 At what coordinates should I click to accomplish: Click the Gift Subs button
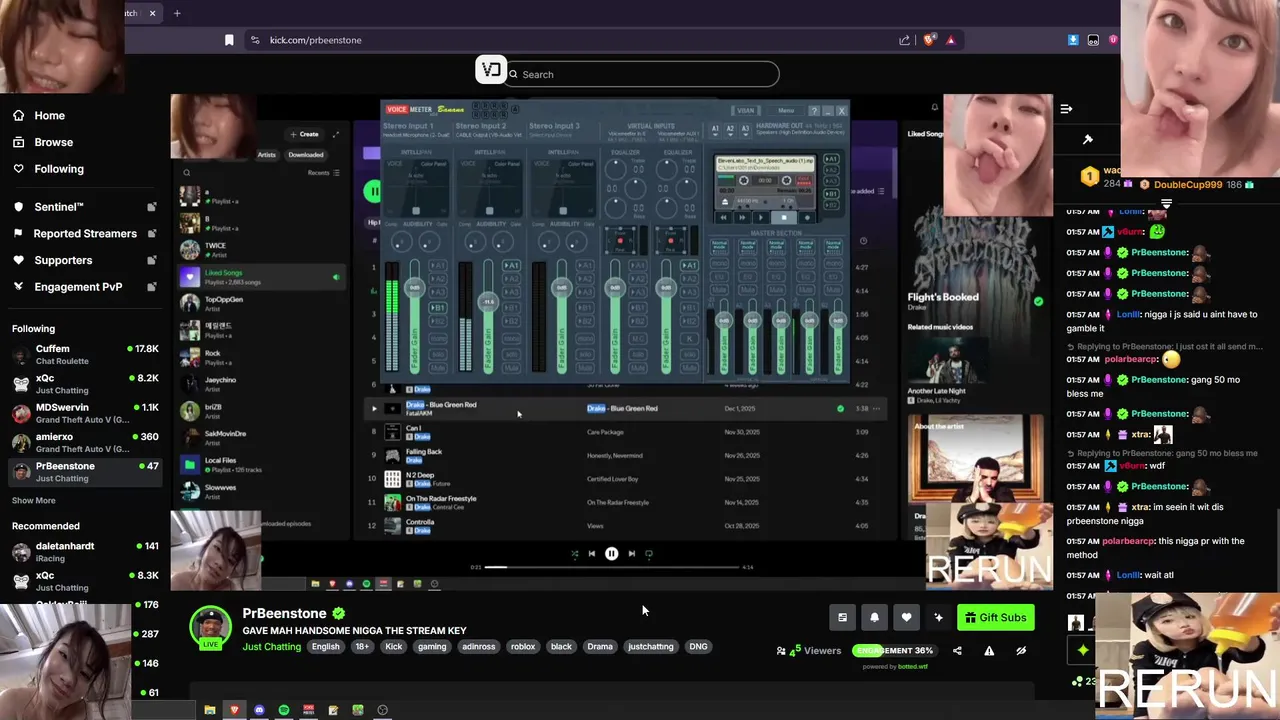pos(995,617)
